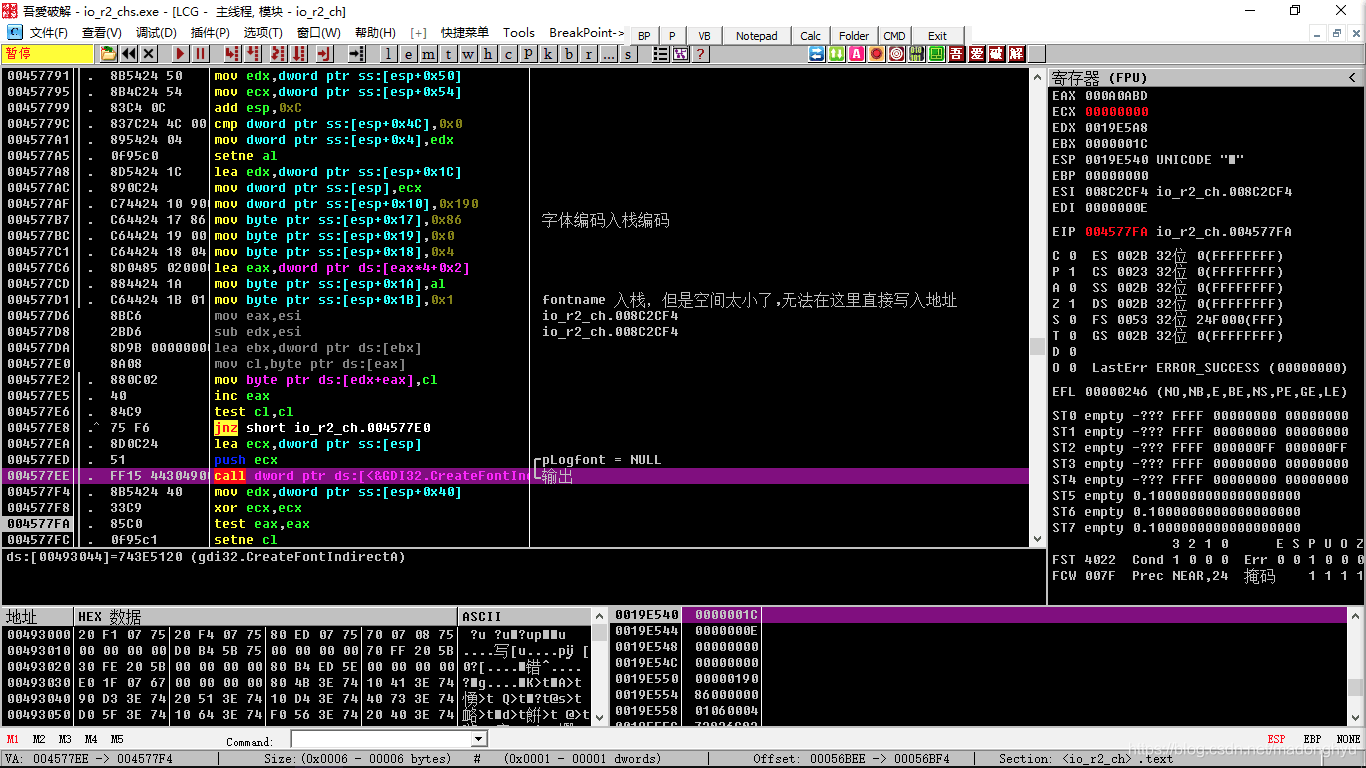Click Execute Till Return icon
The width and height of the screenshot is (1366, 768).
coord(325,53)
